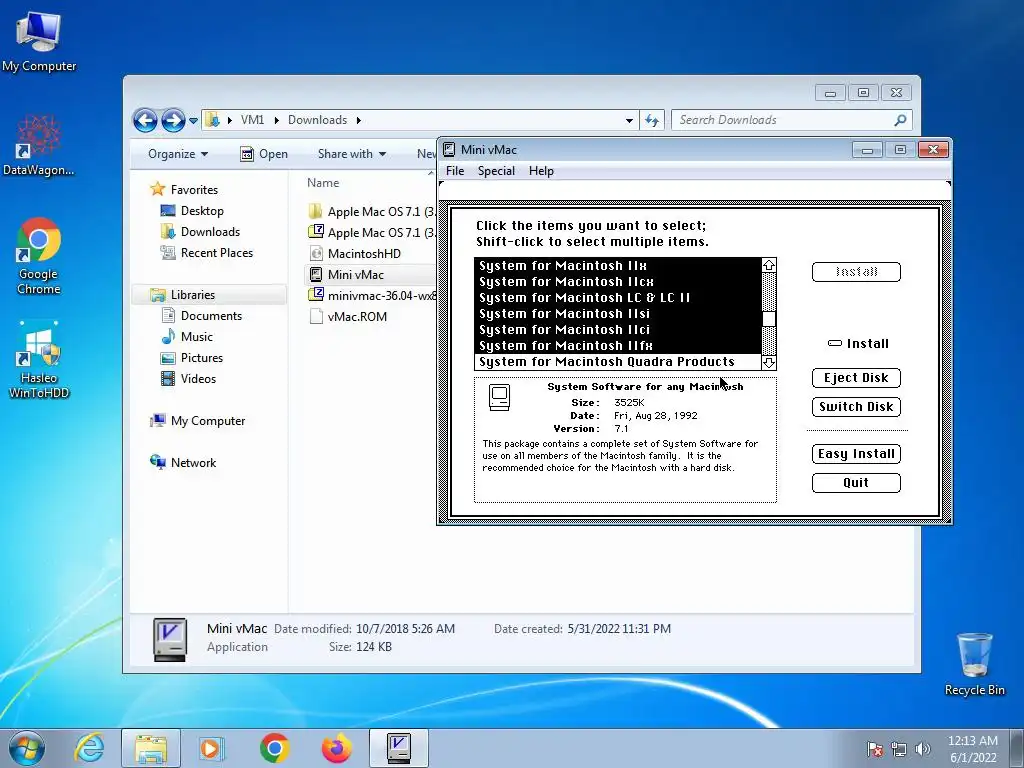
Task: Select the Apple Mac OS 7.1 folder
Action: click(x=372, y=212)
